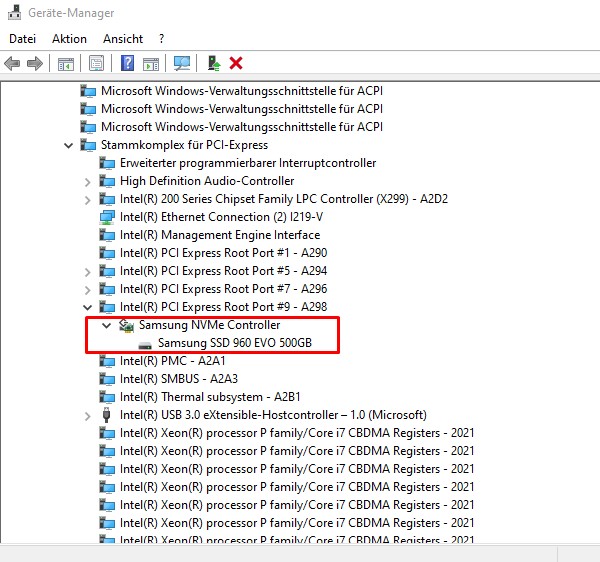The width and height of the screenshot is (600, 562).
Task: Select Intel(R) Ethernet Connection (2) I219-V
Action: 221,217
